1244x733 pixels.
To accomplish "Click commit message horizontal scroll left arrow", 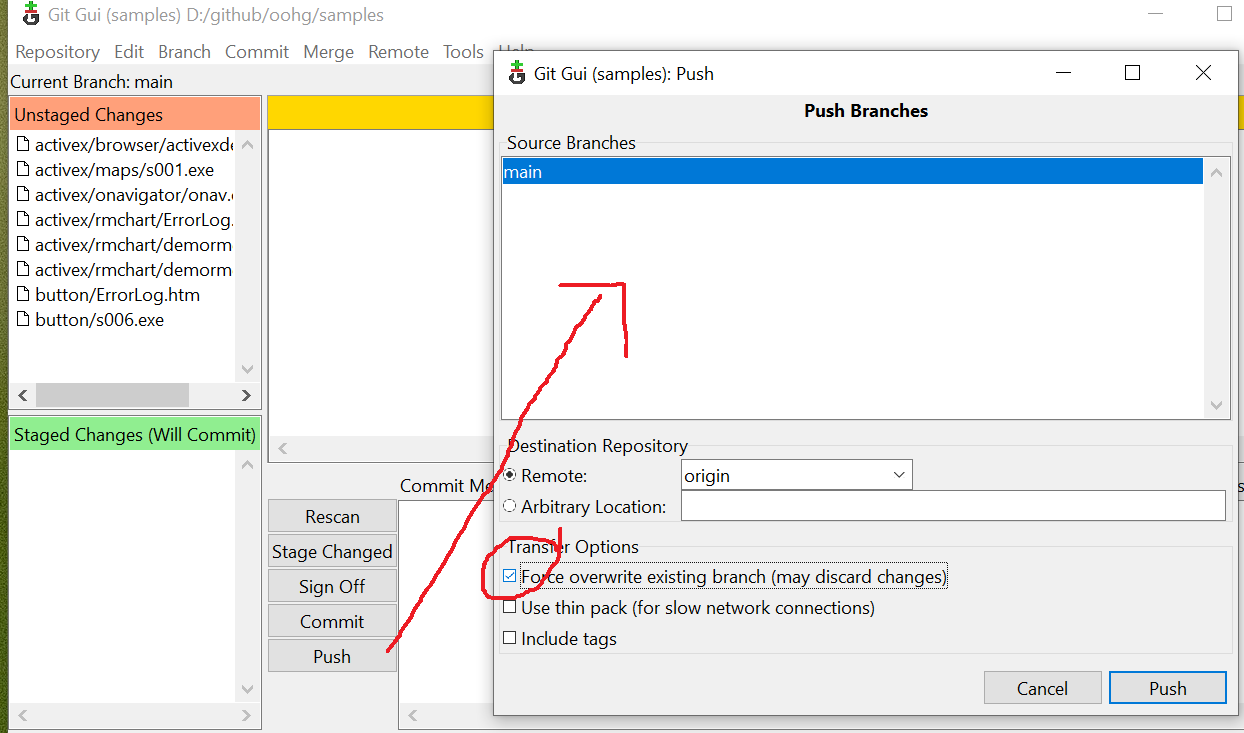I will (412, 716).
